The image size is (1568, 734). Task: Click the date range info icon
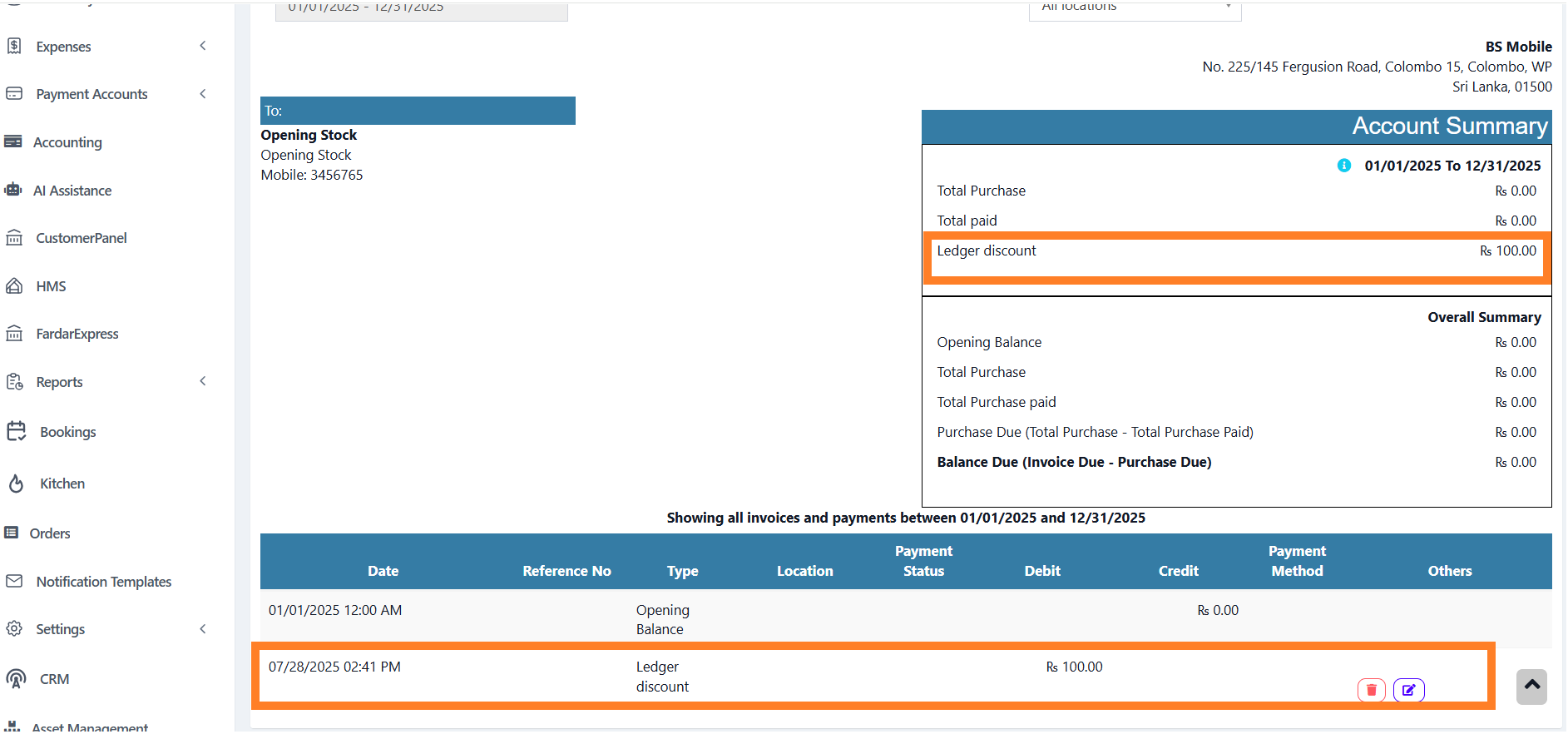pos(1343,166)
